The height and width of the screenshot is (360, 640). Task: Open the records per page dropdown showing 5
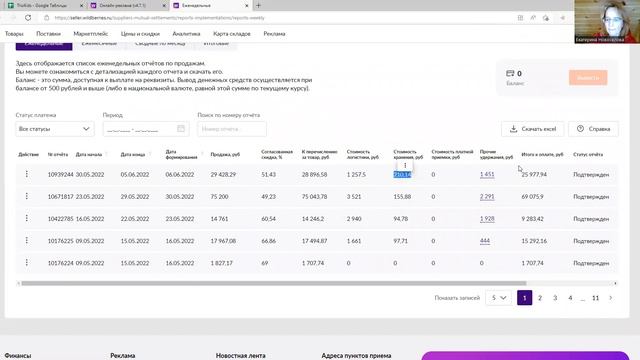(x=498, y=298)
